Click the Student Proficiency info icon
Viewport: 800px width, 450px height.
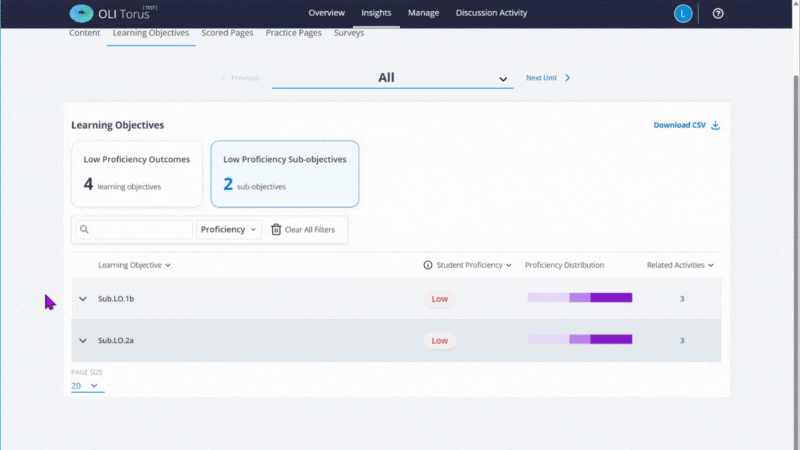coord(428,265)
